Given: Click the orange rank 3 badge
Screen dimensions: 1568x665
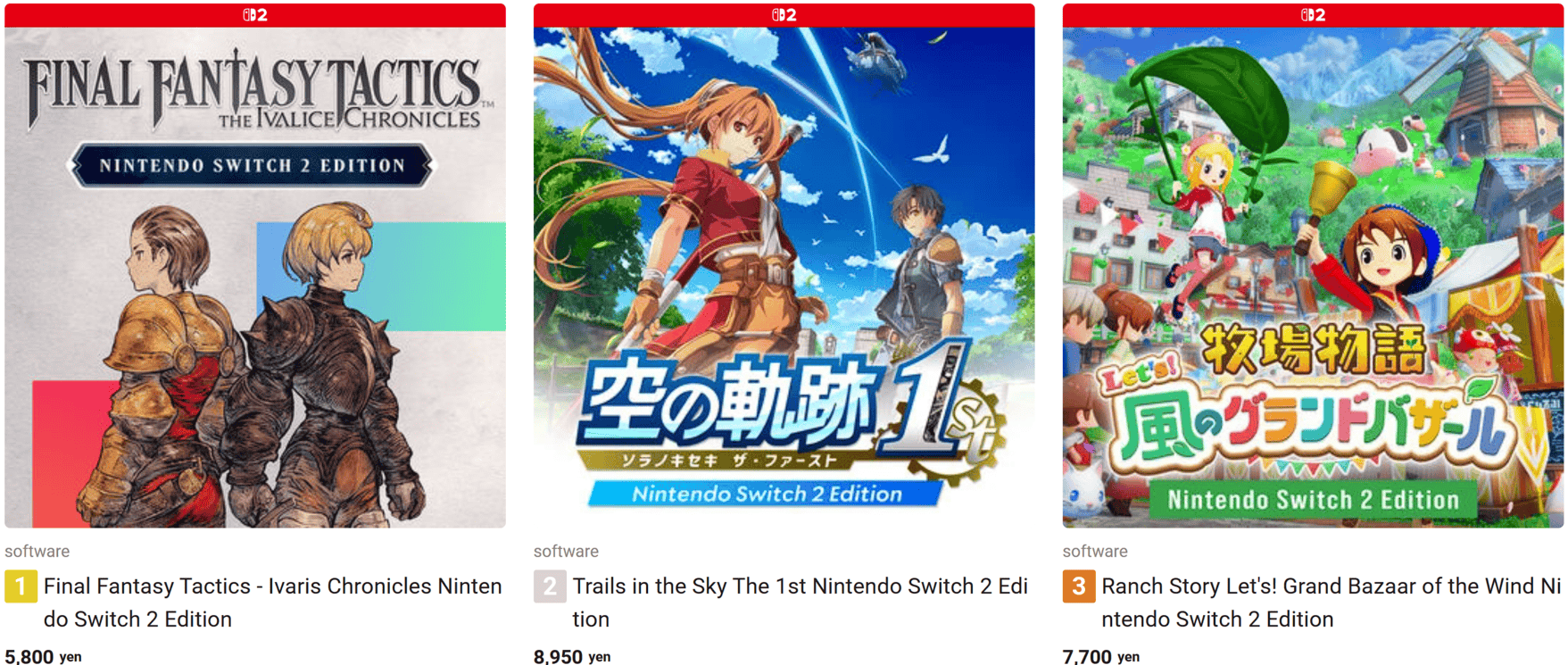Looking at the screenshot, I should [x=1078, y=586].
